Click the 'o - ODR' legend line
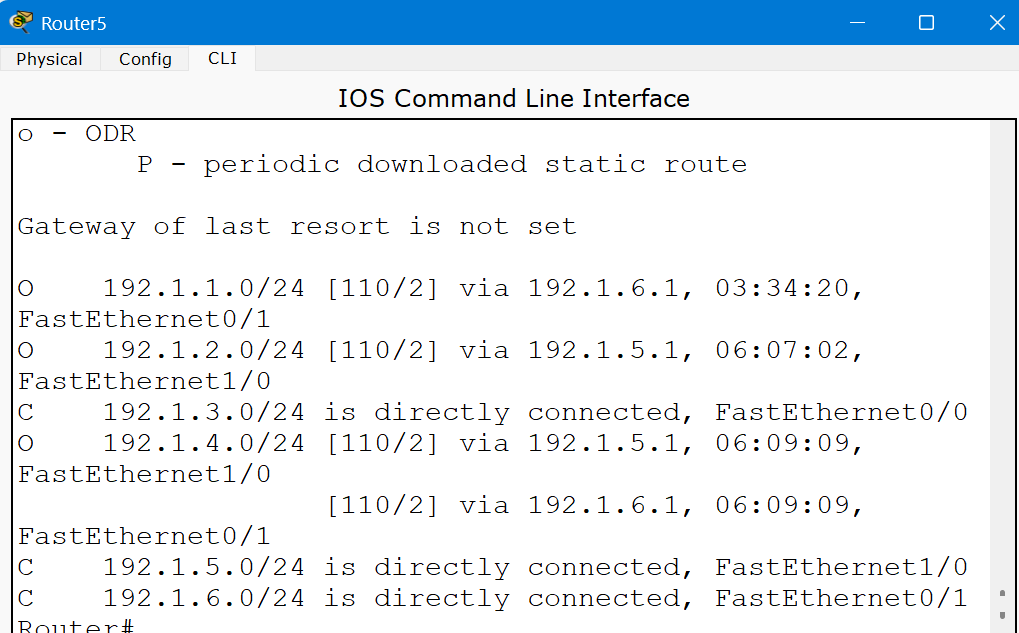1019x633 pixels. [x=76, y=134]
